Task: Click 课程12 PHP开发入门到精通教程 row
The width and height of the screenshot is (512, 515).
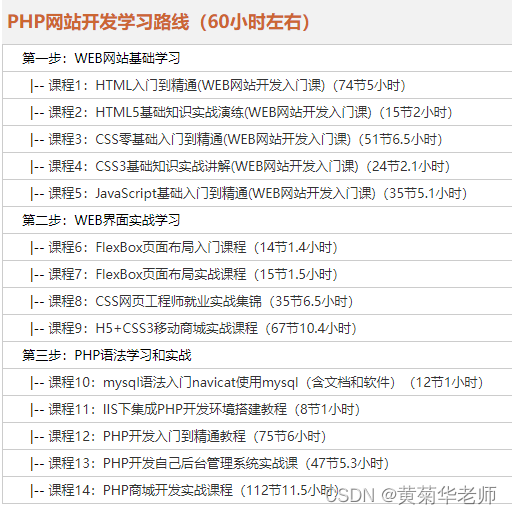Action: 257,436
